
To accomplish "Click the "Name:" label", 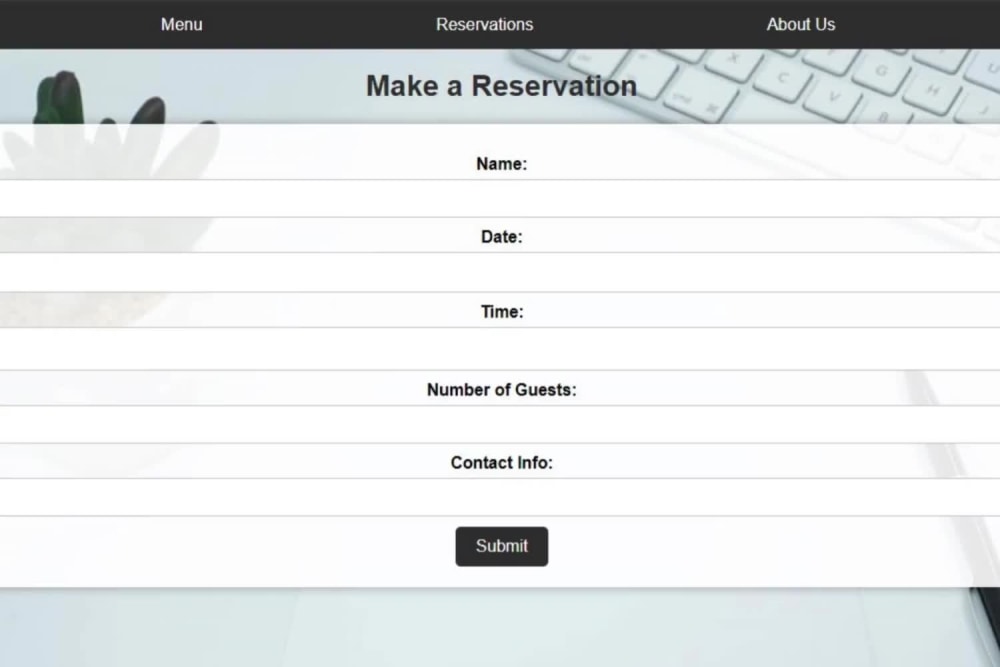I will click(502, 164).
